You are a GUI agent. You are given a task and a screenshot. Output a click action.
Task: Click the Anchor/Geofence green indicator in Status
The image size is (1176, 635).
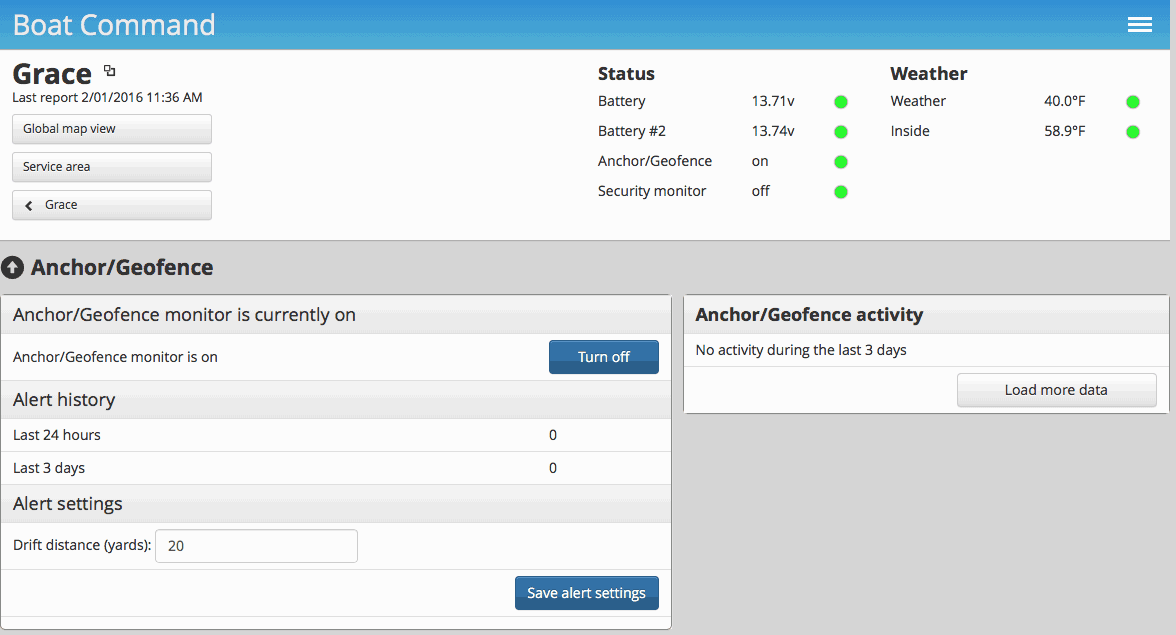(840, 161)
